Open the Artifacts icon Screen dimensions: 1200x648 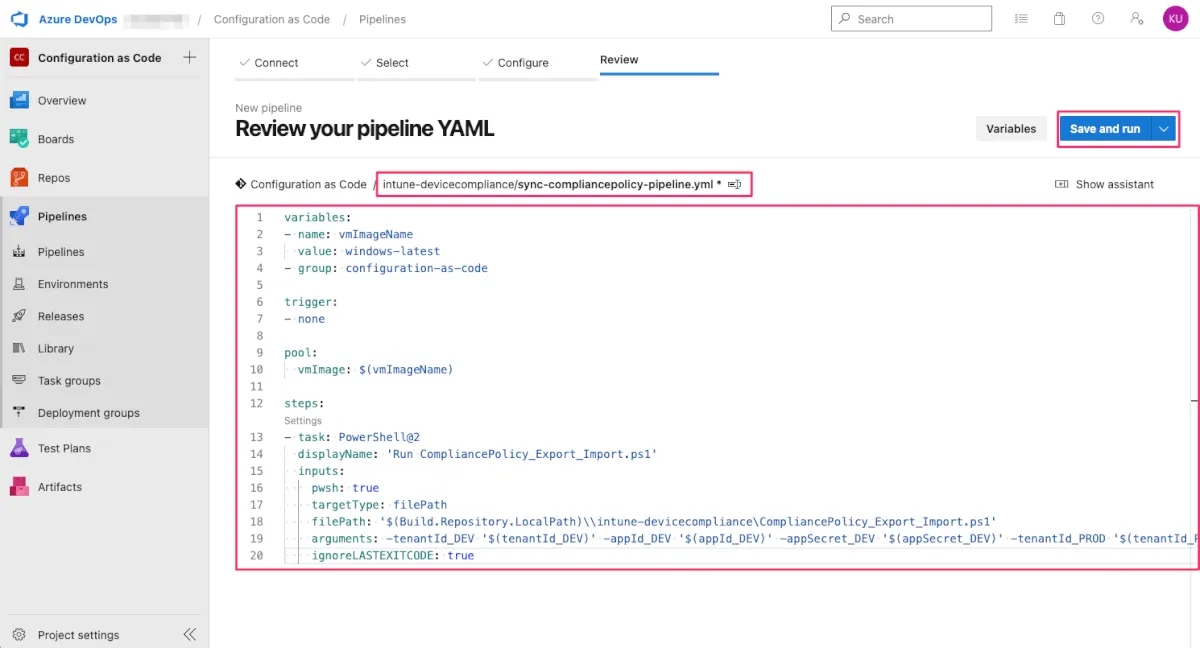click(19, 487)
